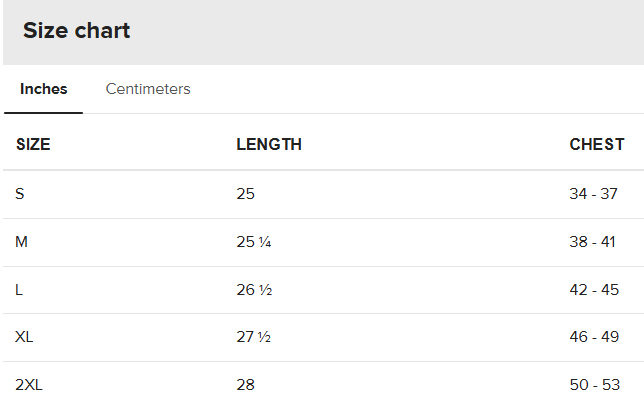644x406 pixels.
Task: Select the L size row label
Action: tap(19, 290)
